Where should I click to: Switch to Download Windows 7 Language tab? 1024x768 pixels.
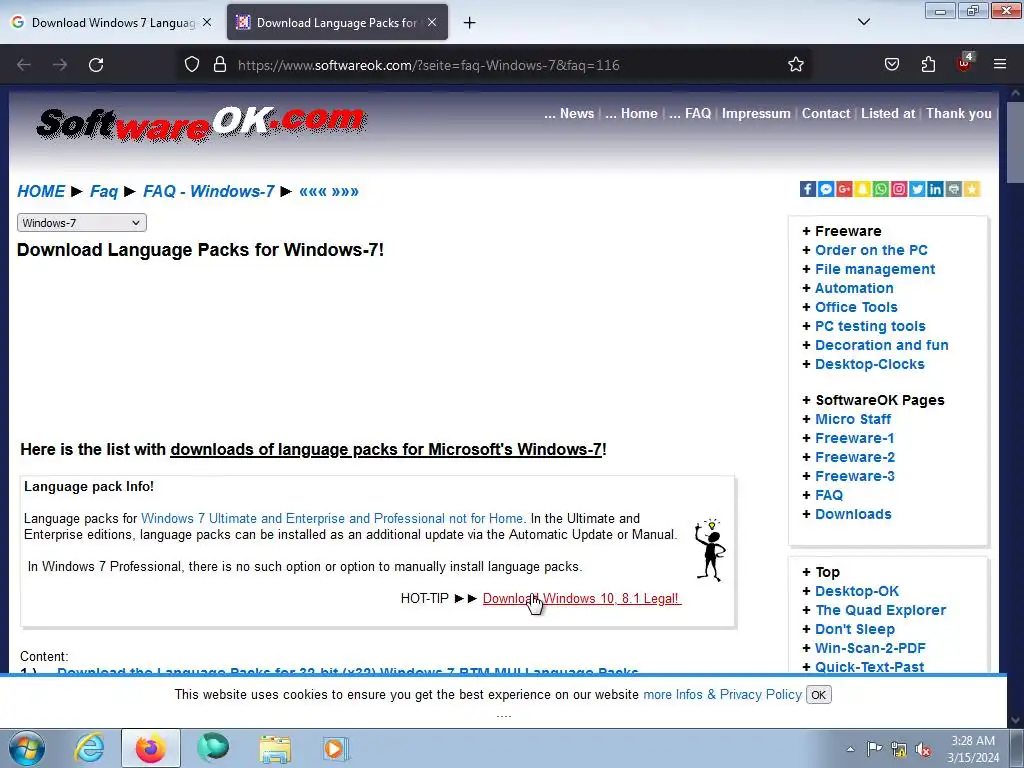click(111, 22)
